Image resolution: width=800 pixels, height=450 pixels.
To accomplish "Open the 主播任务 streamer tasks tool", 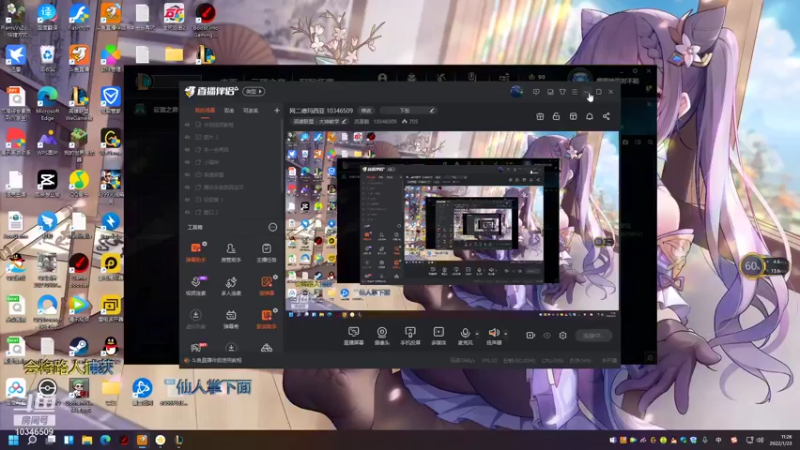I will point(266,252).
